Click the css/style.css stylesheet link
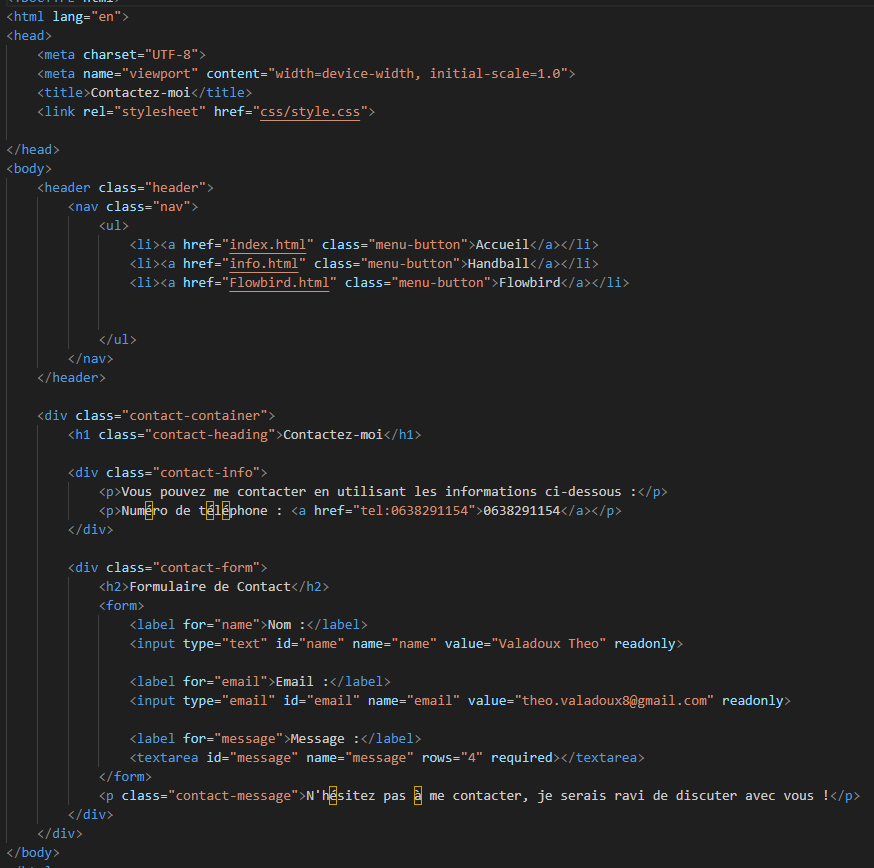This screenshot has height=868, width=874. point(310,111)
